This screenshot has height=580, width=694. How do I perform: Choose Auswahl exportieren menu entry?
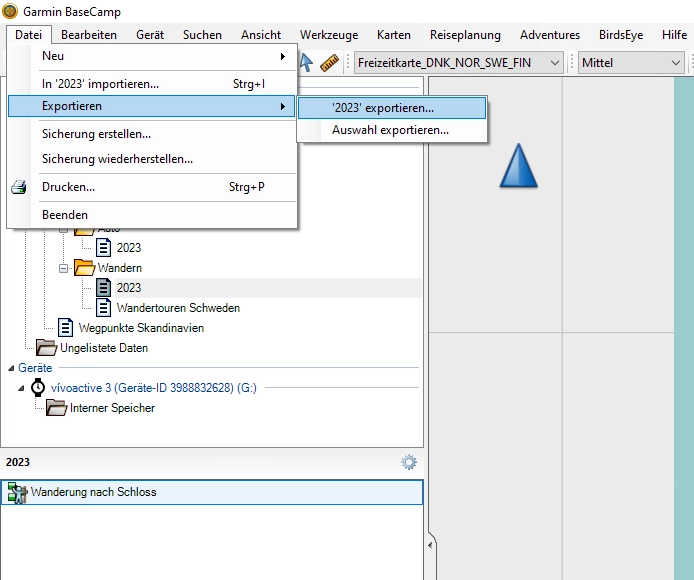(x=390, y=130)
